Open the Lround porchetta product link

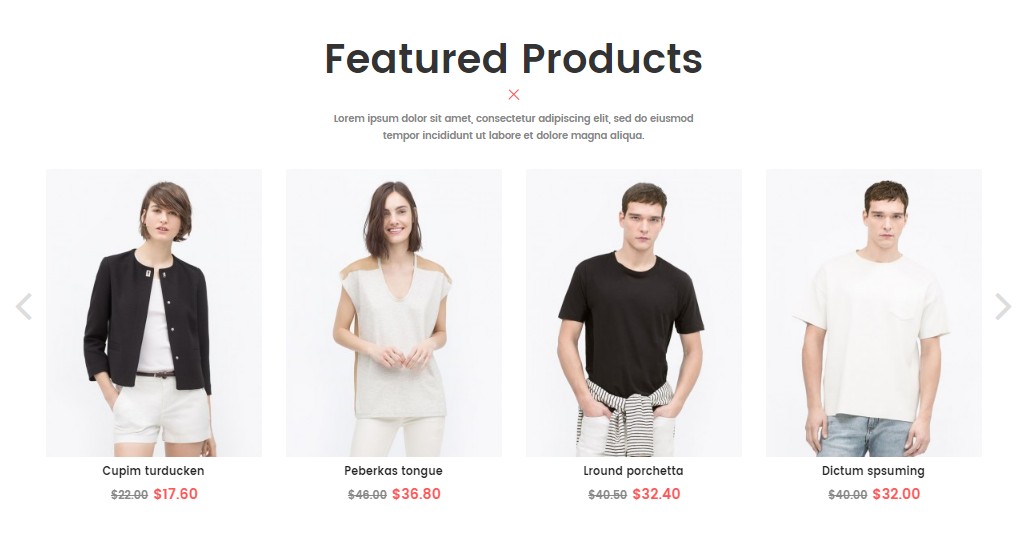click(x=633, y=471)
